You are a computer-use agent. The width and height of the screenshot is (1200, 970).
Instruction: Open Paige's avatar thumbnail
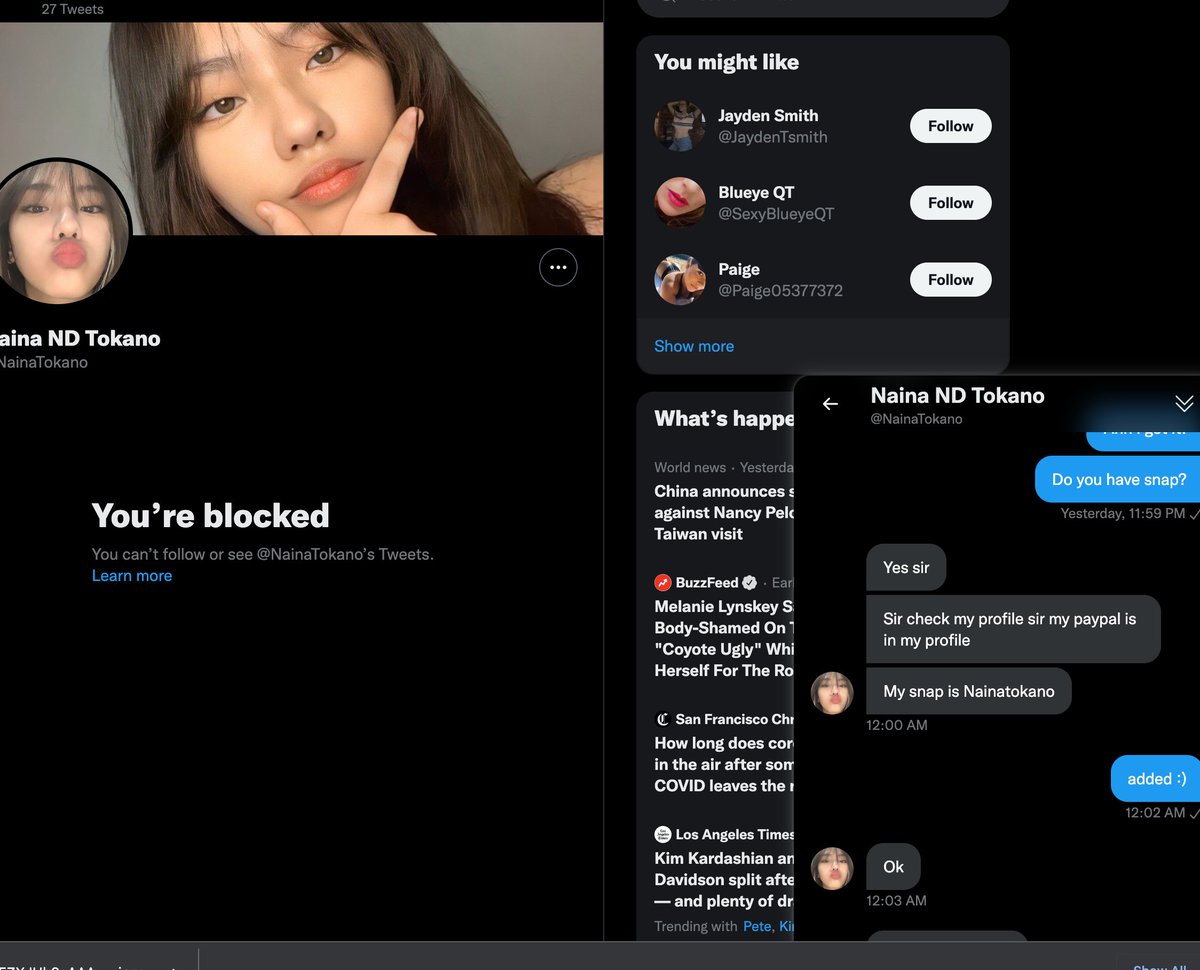tap(680, 280)
